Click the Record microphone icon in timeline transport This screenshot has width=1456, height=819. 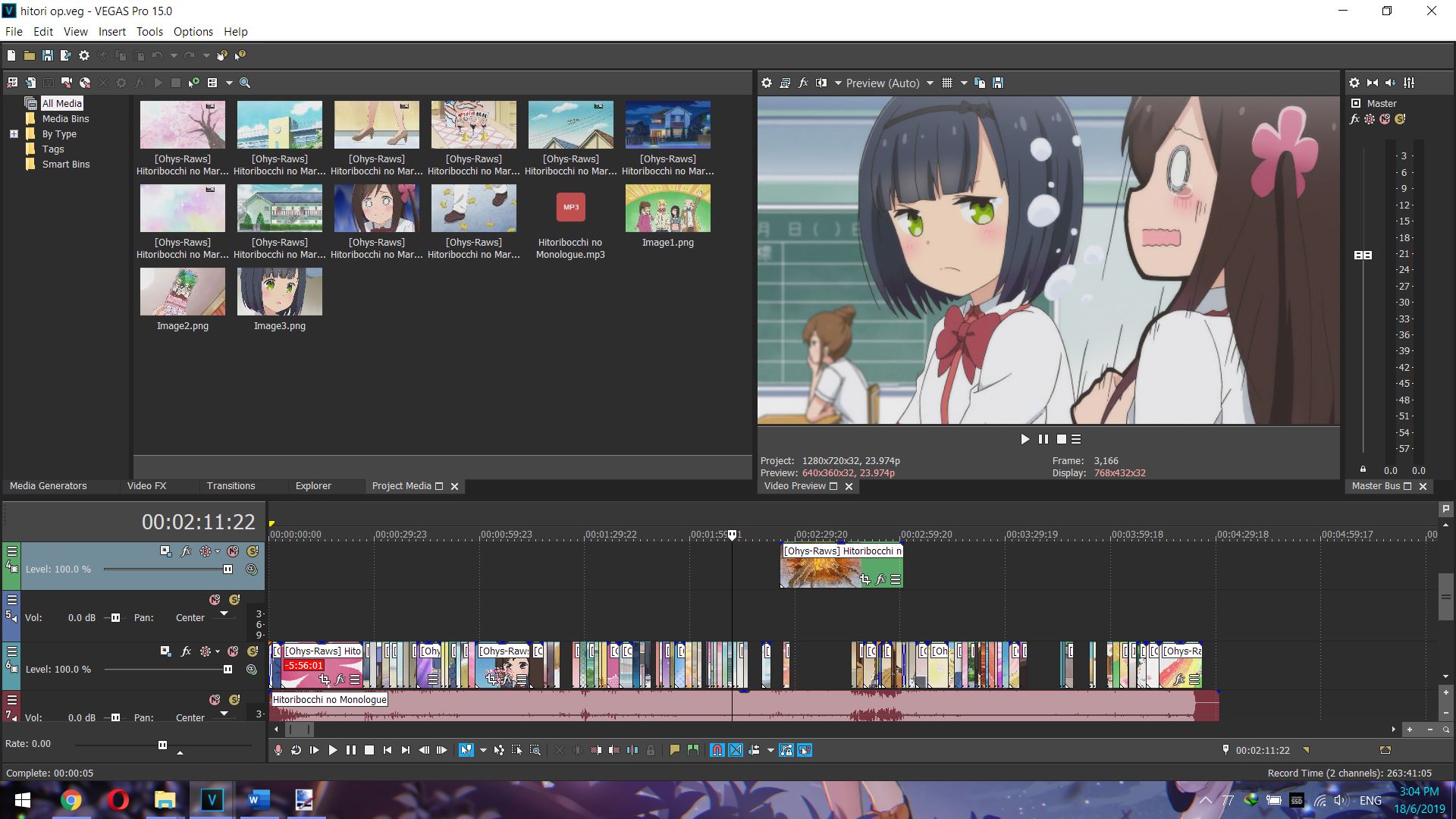pyautogui.click(x=278, y=750)
